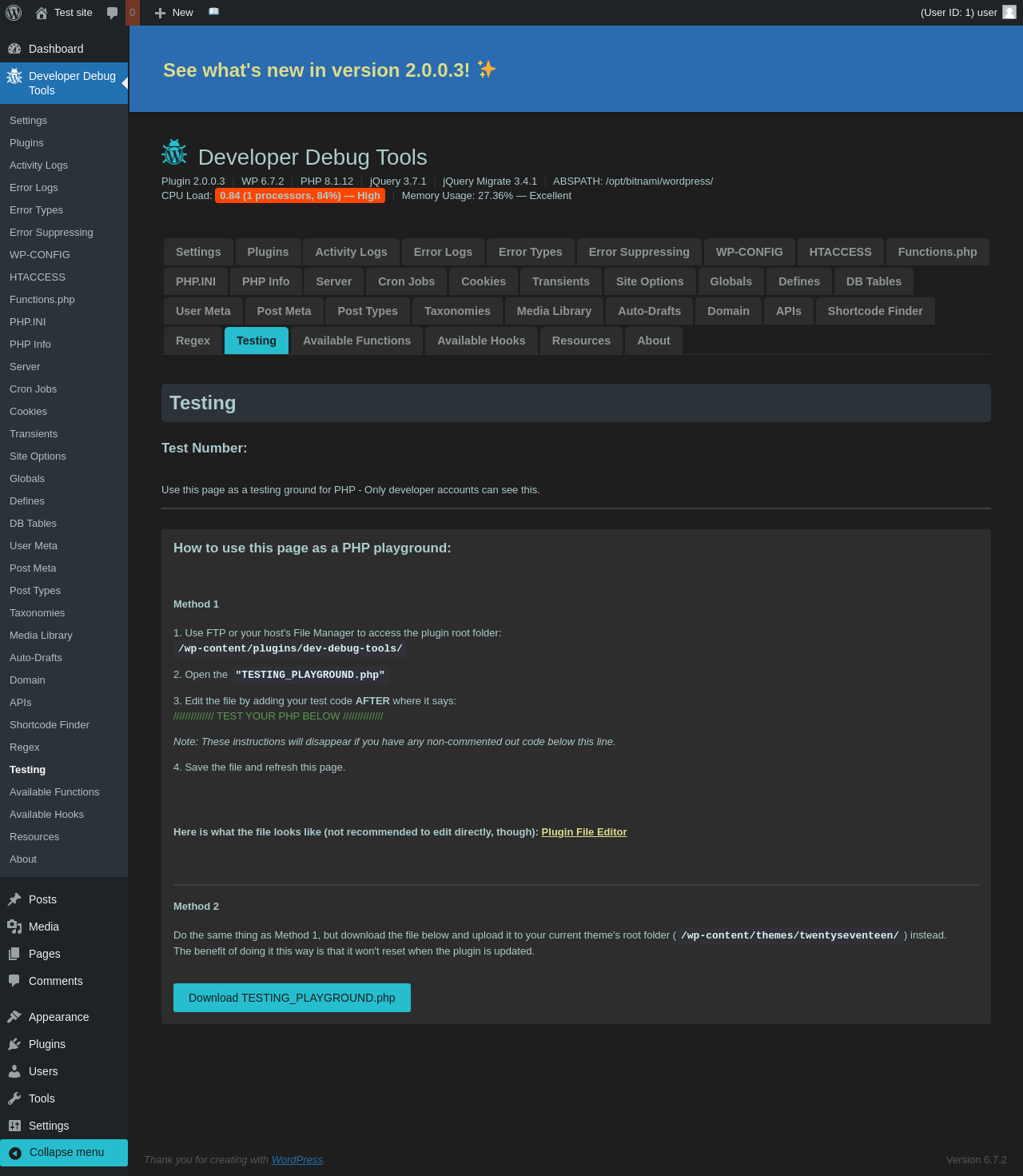Click the CPU Load High status badge

pos(300,196)
